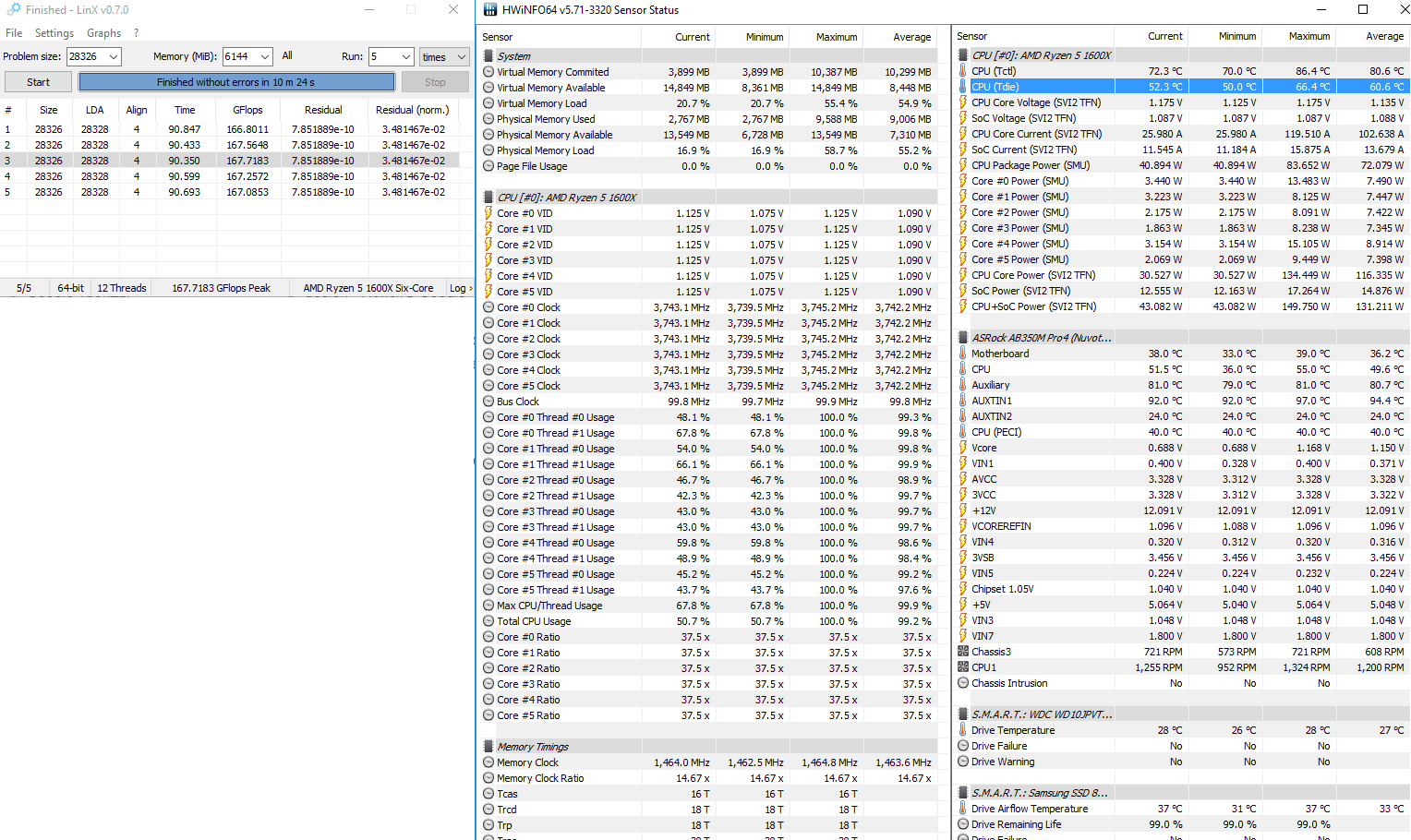Click the Chassis Intrusion sensor icon
The width and height of the screenshot is (1411, 840).
pyautogui.click(x=963, y=683)
